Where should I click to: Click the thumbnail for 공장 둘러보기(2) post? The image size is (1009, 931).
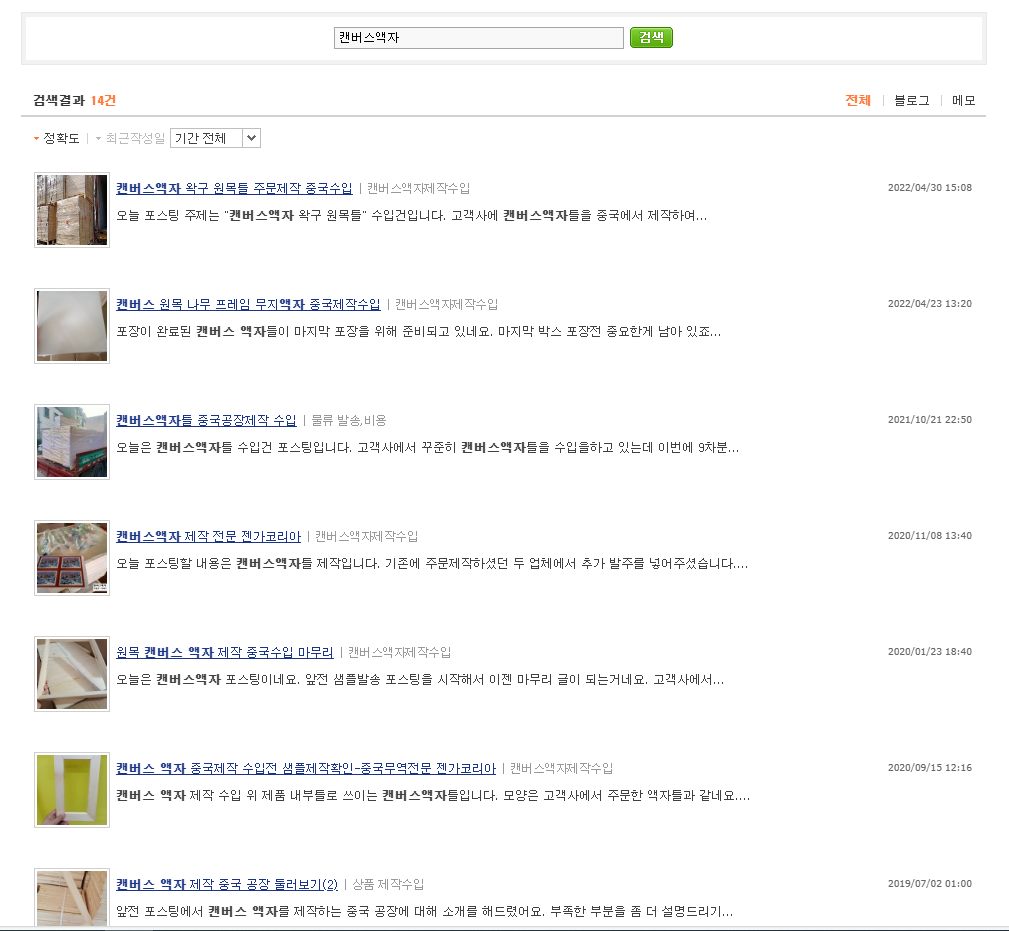click(72, 898)
